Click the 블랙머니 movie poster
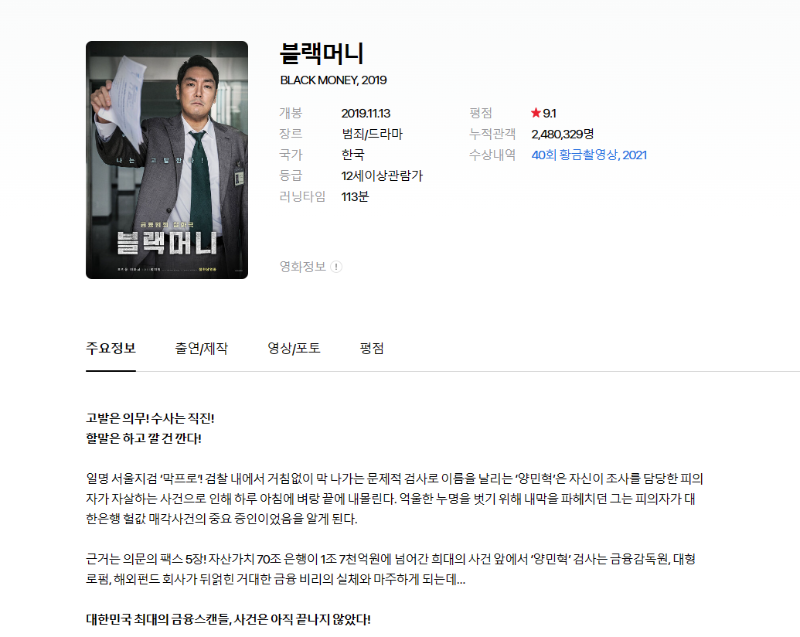 (x=167, y=160)
